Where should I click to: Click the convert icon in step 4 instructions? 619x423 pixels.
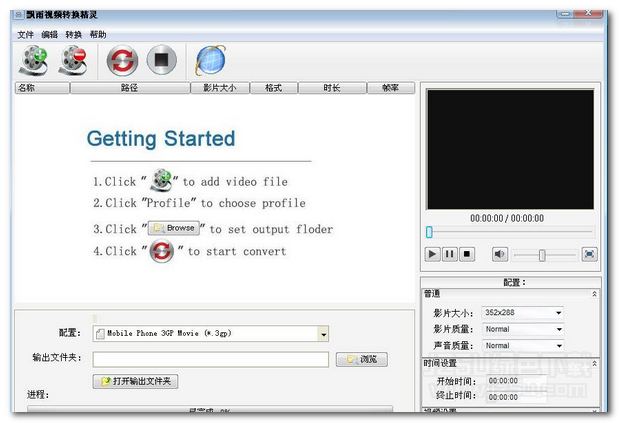(161, 251)
